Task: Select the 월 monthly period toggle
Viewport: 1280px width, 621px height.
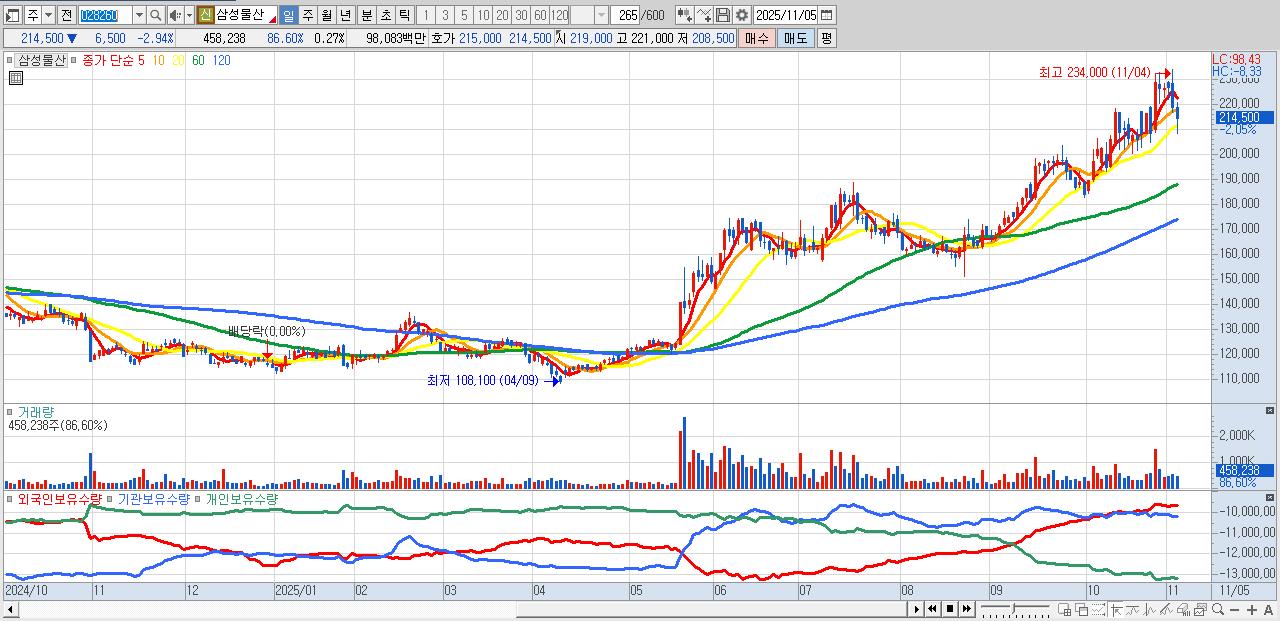Action: (326, 15)
